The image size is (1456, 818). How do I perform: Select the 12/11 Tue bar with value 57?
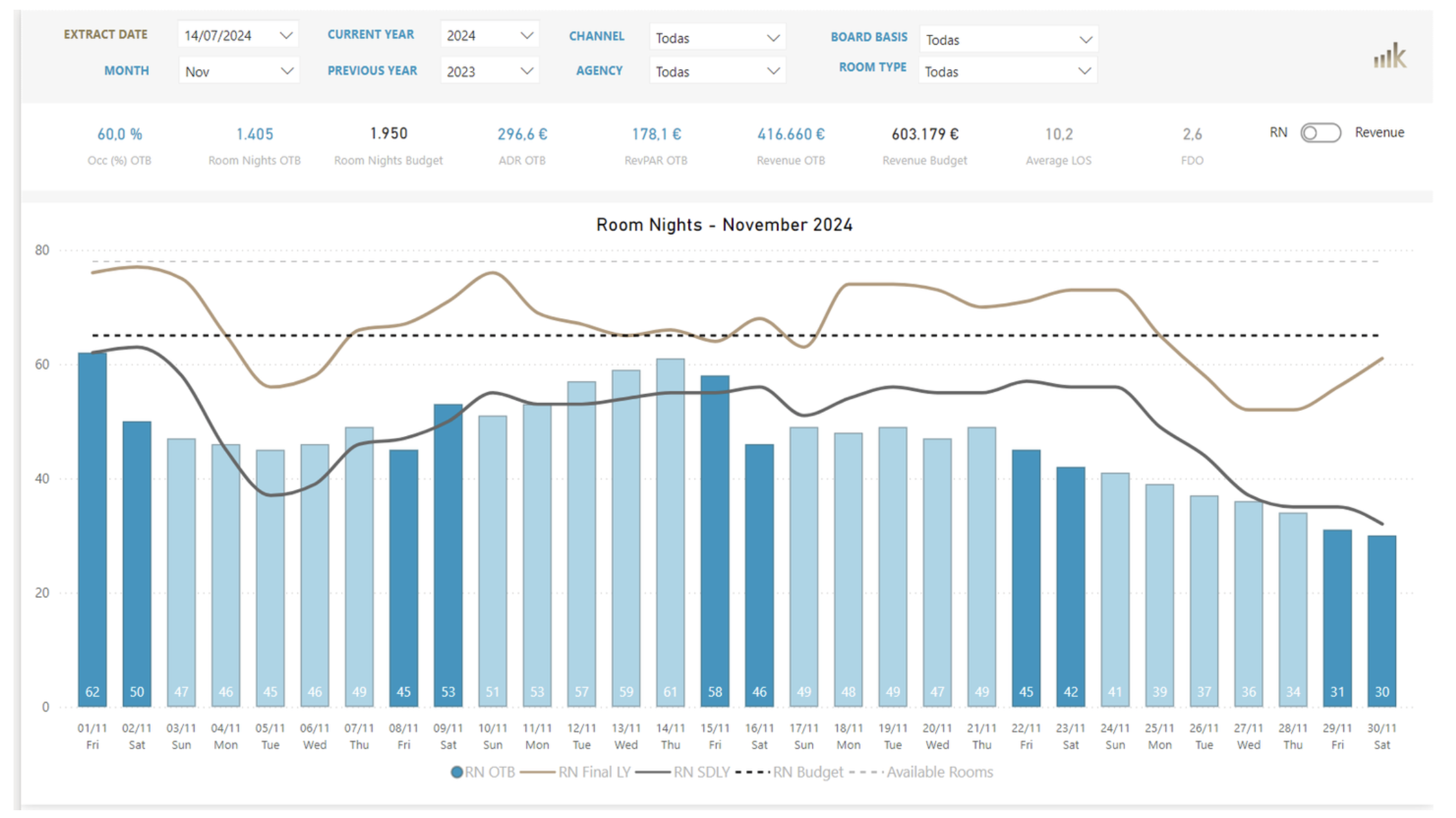click(582, 544)
